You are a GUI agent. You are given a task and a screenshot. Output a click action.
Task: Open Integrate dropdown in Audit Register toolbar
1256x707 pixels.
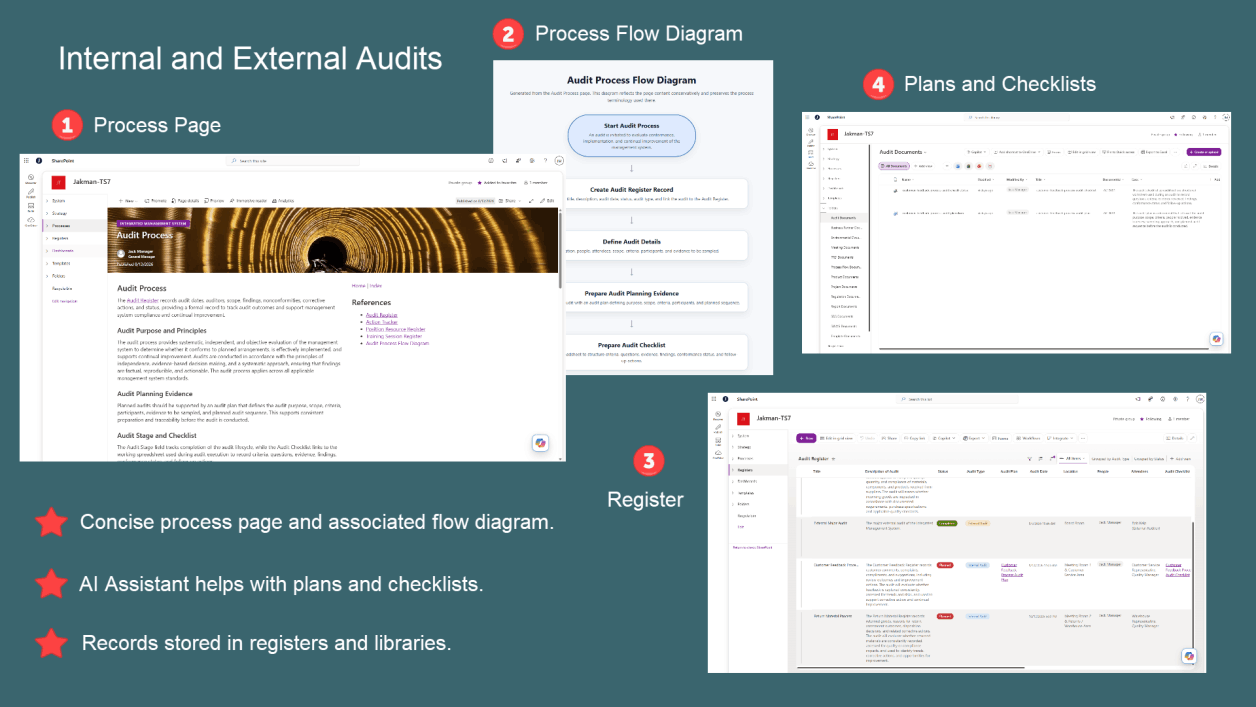(x=1060, y=438)
